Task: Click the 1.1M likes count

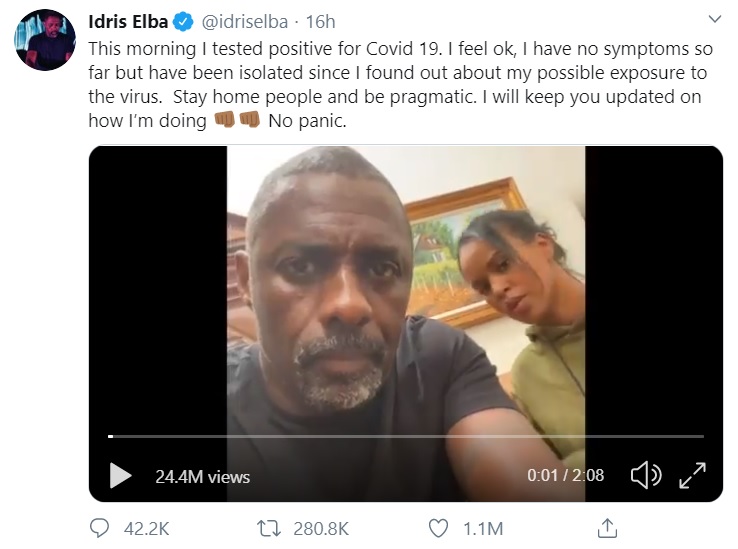Action: (481, 527)
